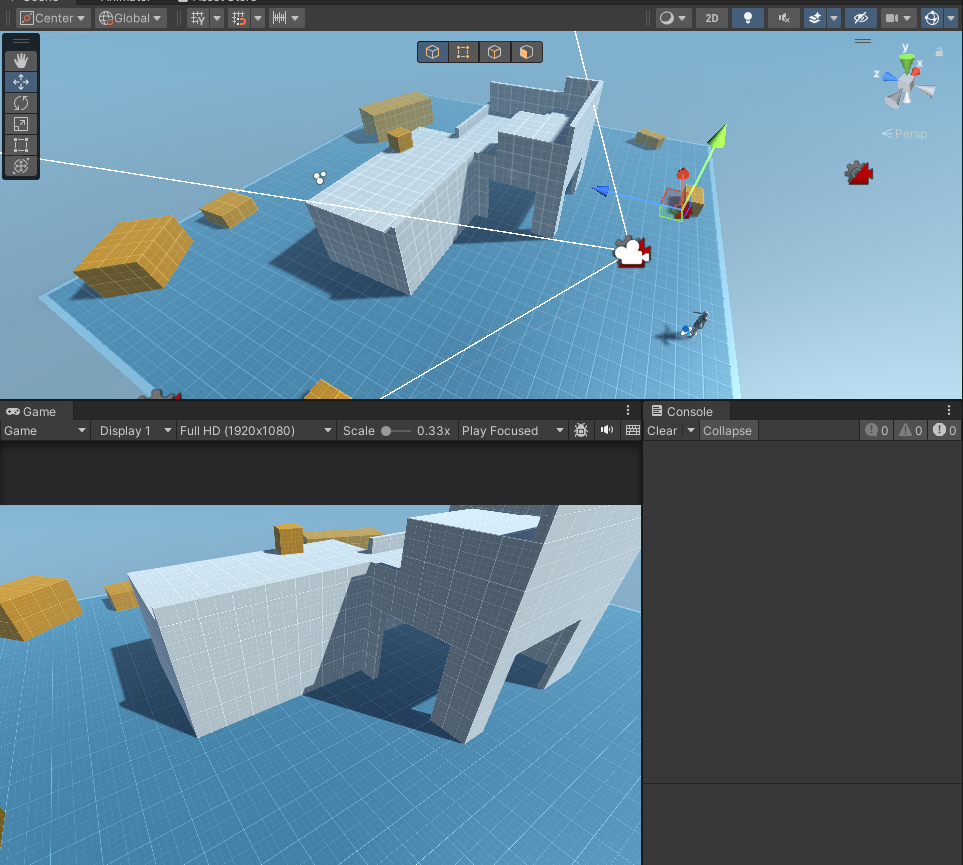Click the first cube icon in scene overlay
The height and width of the screenshot is (865, 963).
(x=432, y=52)
